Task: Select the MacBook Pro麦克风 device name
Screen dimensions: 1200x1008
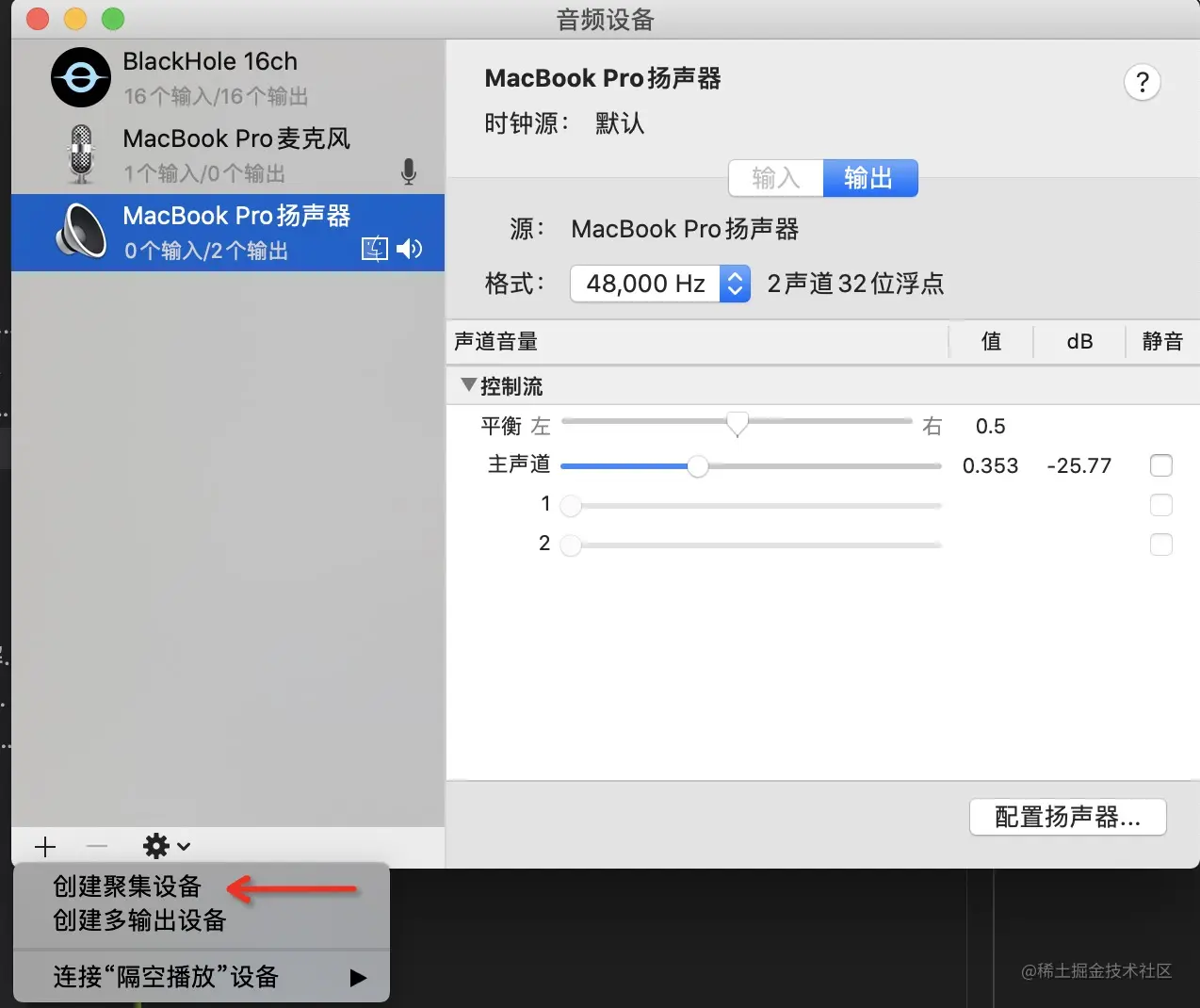Action: [x=236, y=138]
